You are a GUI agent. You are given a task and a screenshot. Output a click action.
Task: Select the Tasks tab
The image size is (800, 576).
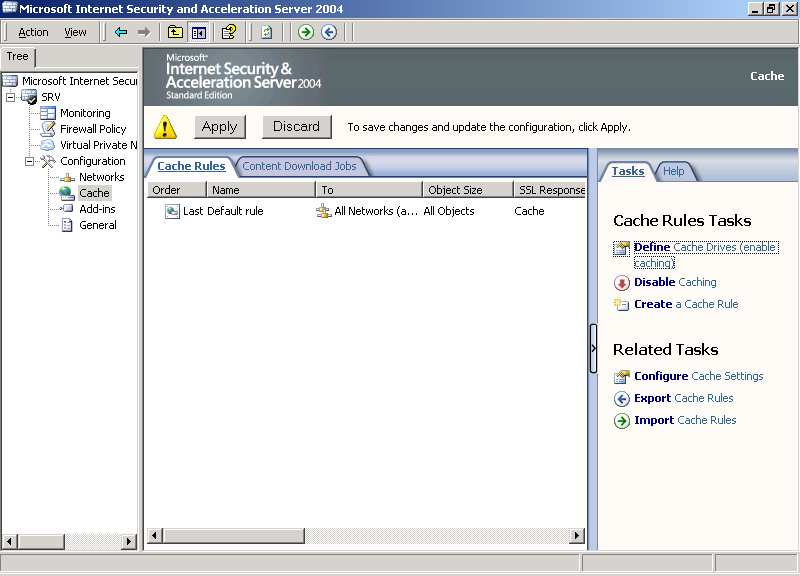click(628, 171)
